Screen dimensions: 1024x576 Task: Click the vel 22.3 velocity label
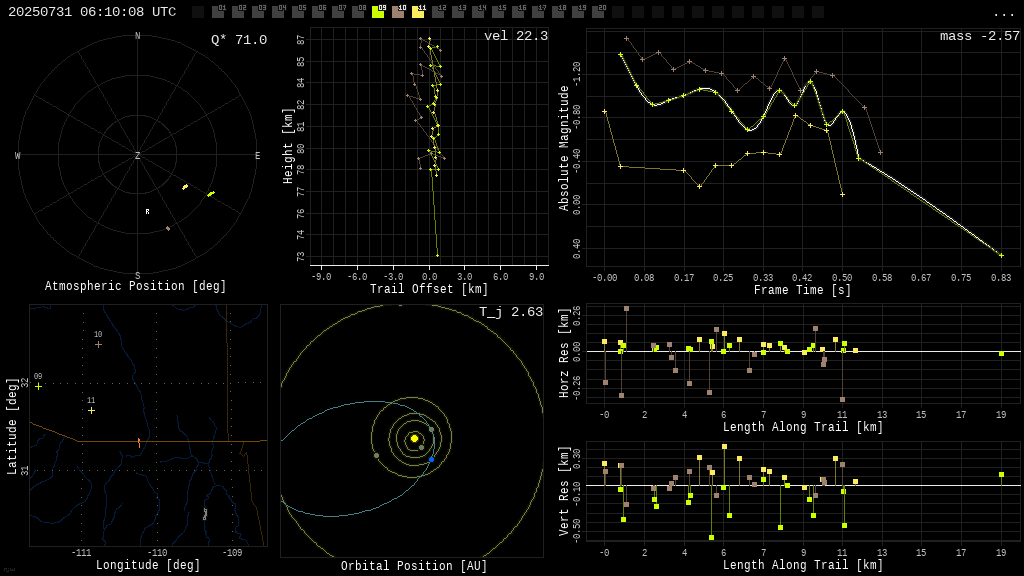(x=516, y=36)
